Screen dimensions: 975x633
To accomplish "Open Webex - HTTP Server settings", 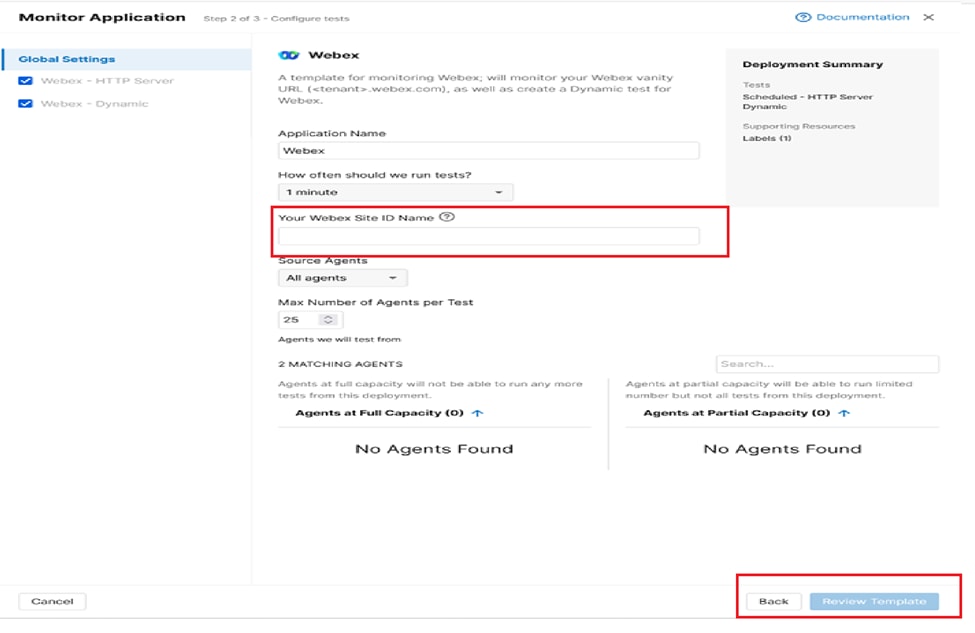I will (107, 81).
